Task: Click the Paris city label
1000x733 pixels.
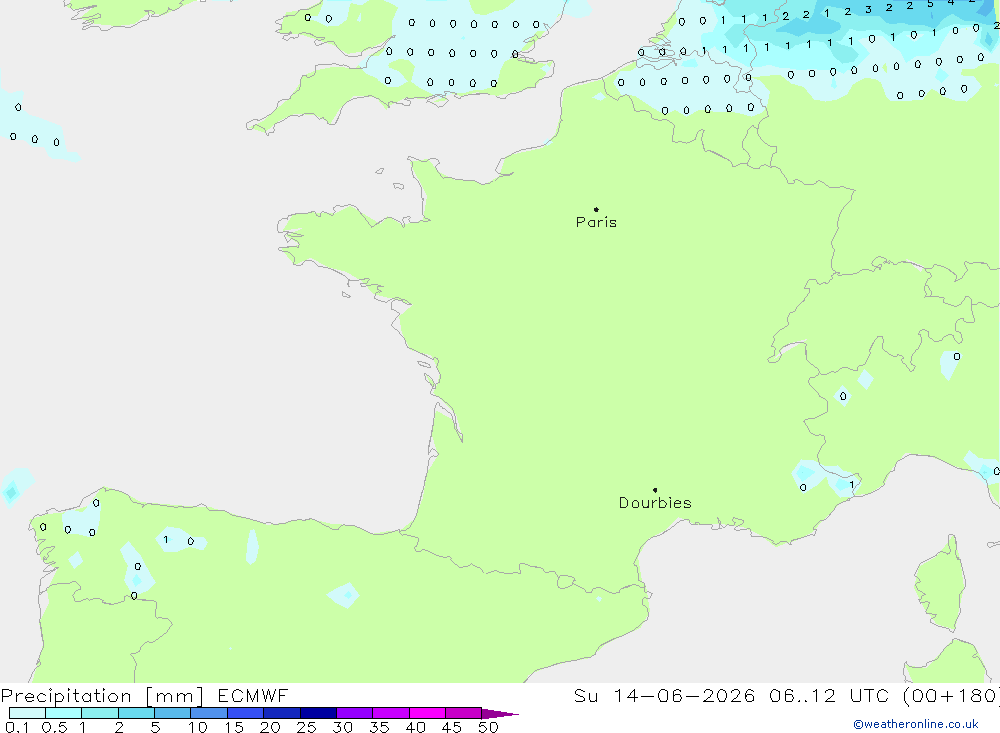Action: (596, 222)
